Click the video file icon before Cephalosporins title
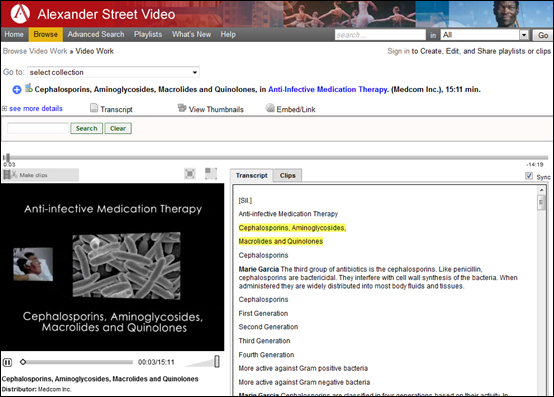Image resolution: width=554 pixels, height=397 pixels. [29, 88]
